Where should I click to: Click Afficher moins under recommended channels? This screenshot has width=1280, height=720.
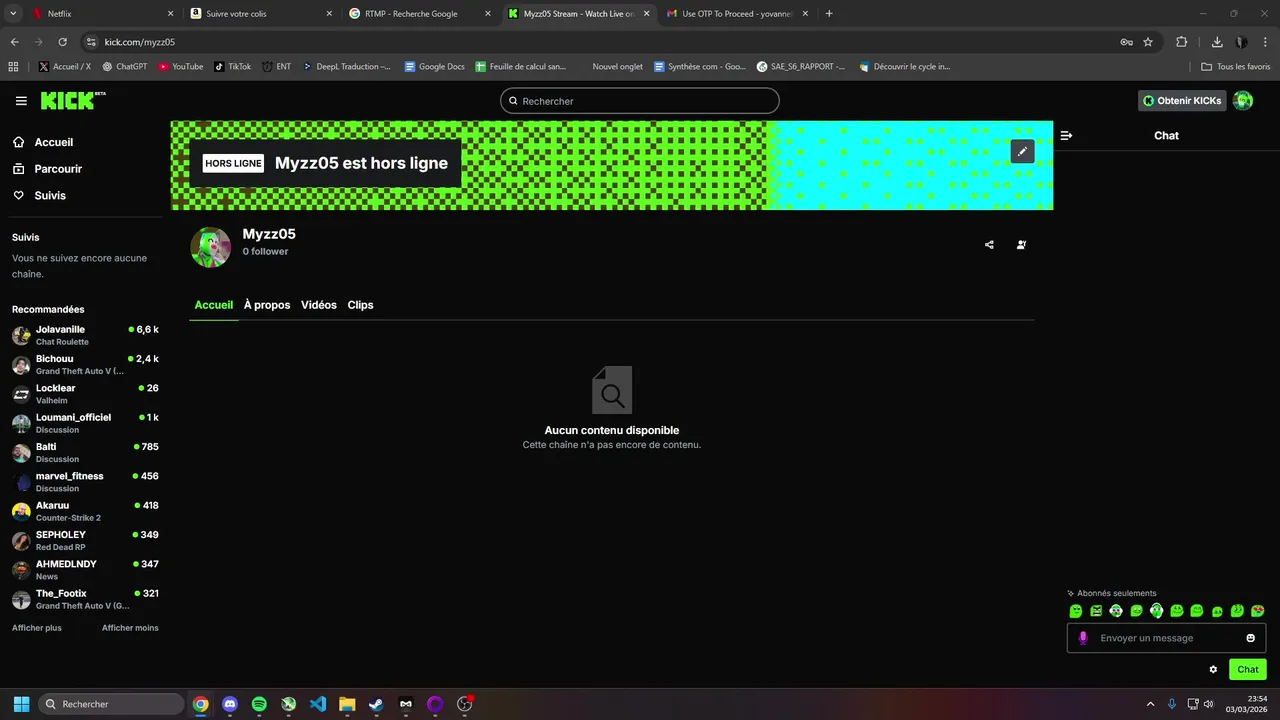130,628
